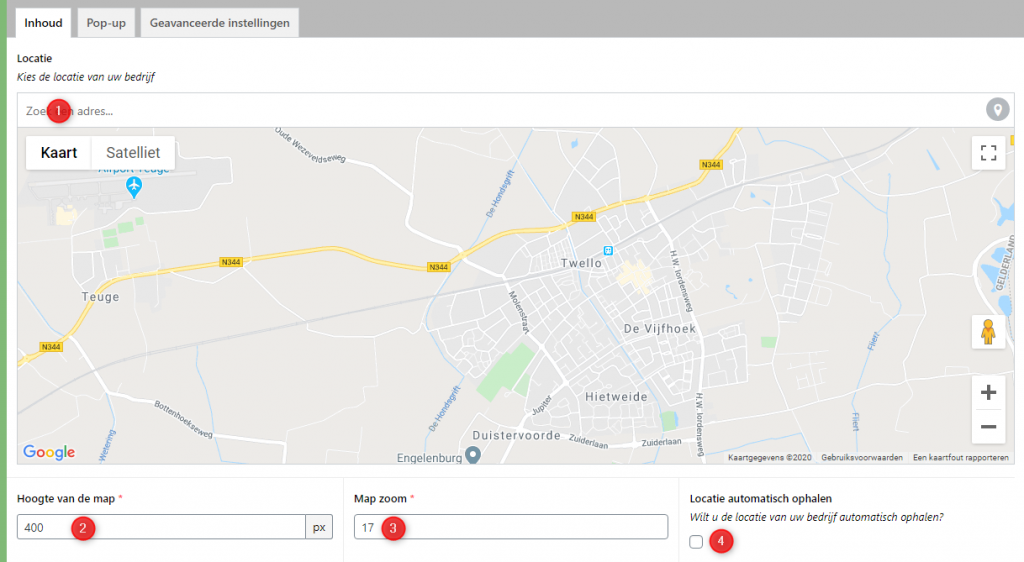Switch to the Pop-up tab
Screen dimensions: 1024x562
[x=106, y=22]
